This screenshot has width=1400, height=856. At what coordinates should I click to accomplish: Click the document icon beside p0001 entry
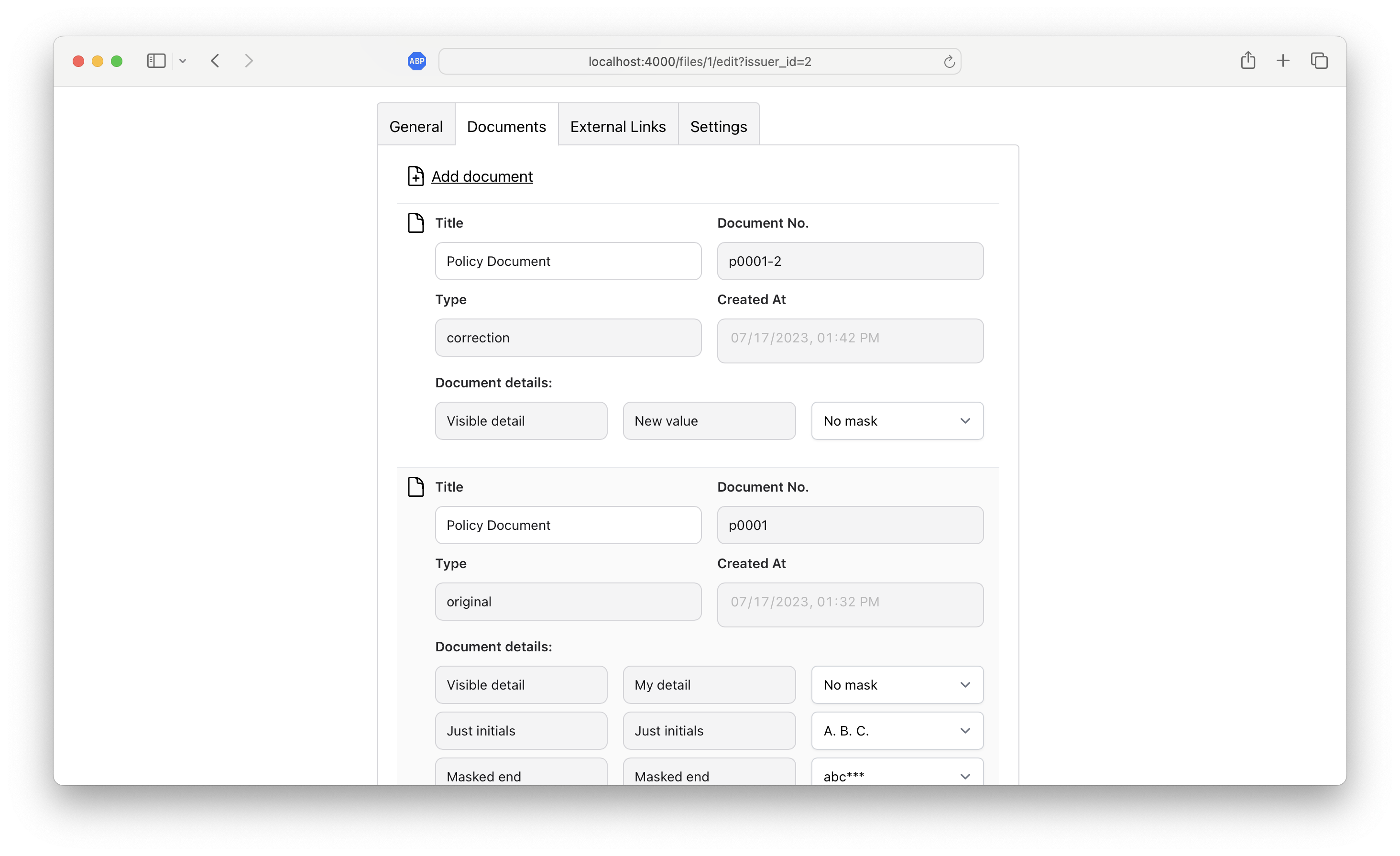point(416,486)
